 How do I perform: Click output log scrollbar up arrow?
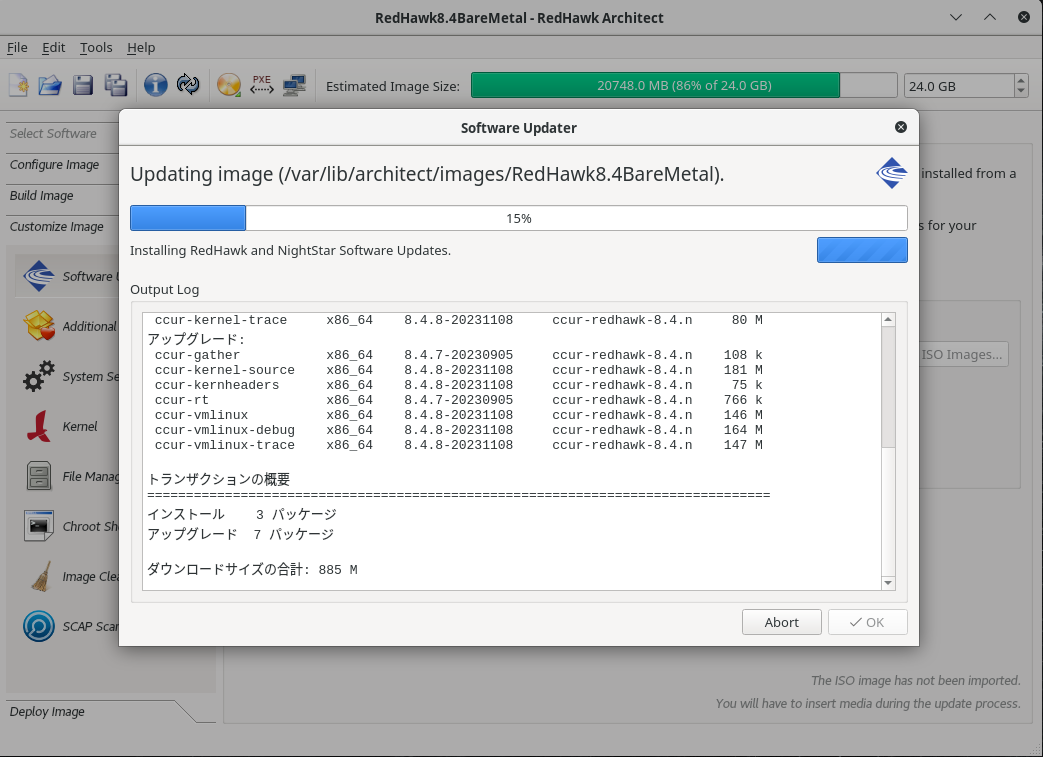888,320
